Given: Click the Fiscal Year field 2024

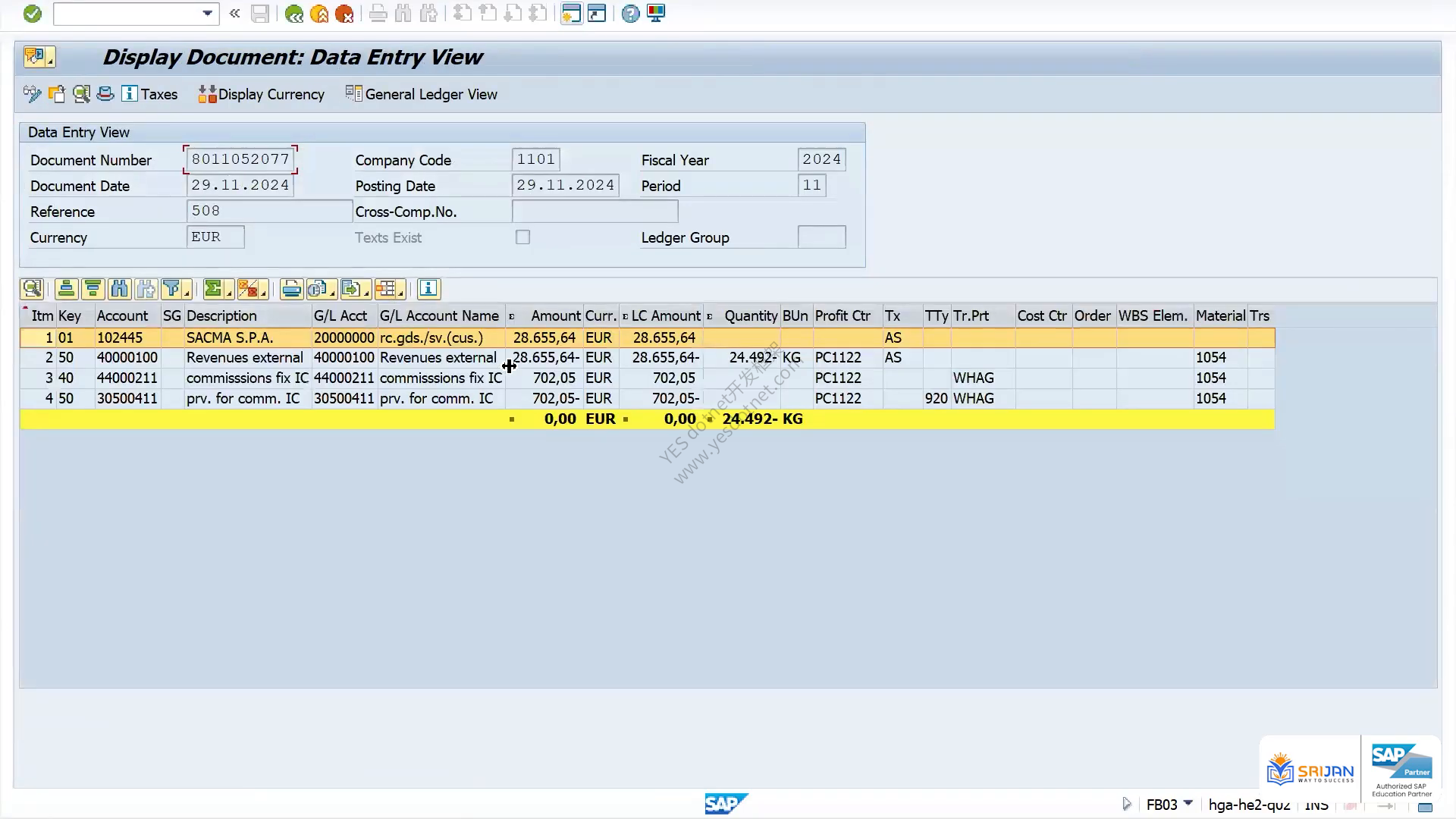Looking at the screenshot, I should click(x=822, y=159).
